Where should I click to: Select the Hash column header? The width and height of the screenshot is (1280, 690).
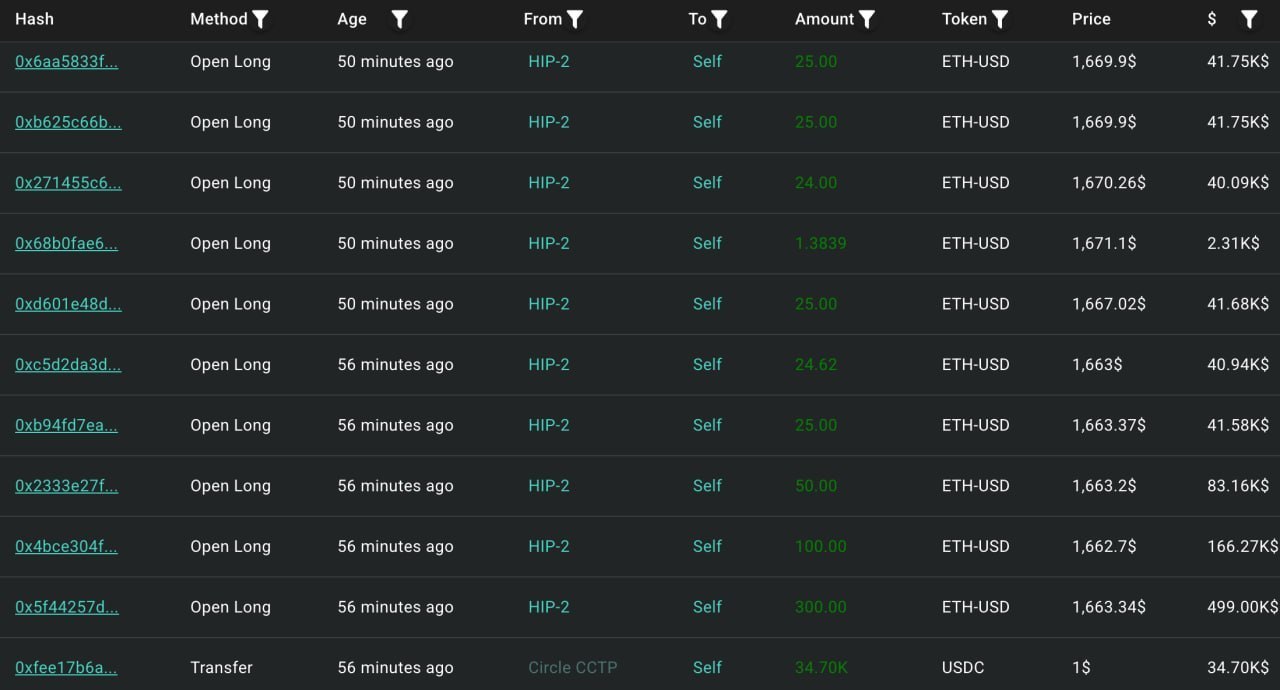(35, 19)
